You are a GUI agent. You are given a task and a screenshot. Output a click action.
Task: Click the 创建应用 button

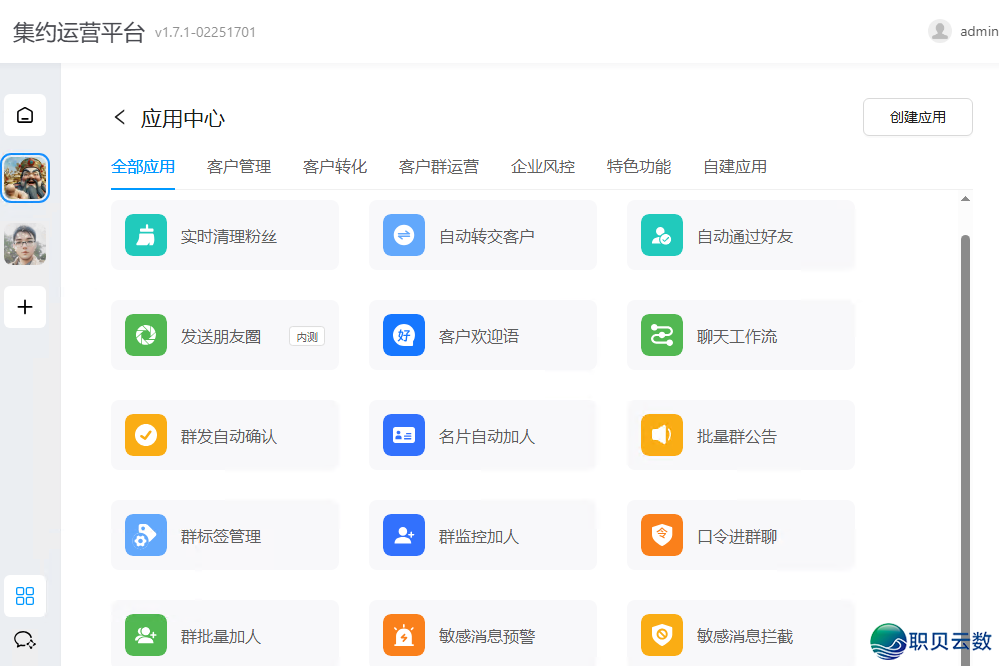pos(917,117)
